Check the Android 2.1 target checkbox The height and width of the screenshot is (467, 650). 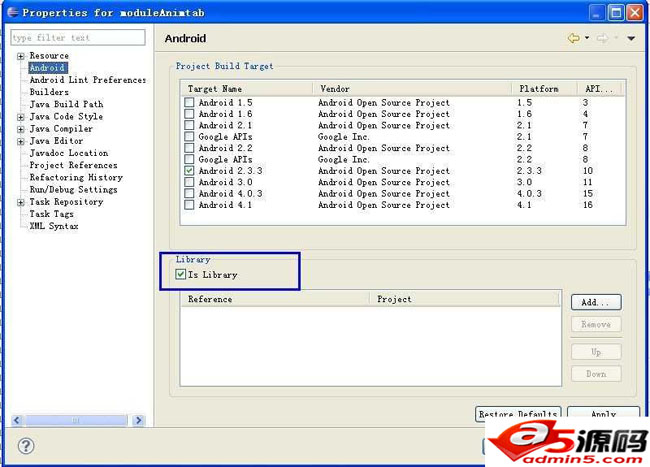click(x=189, y=125)
